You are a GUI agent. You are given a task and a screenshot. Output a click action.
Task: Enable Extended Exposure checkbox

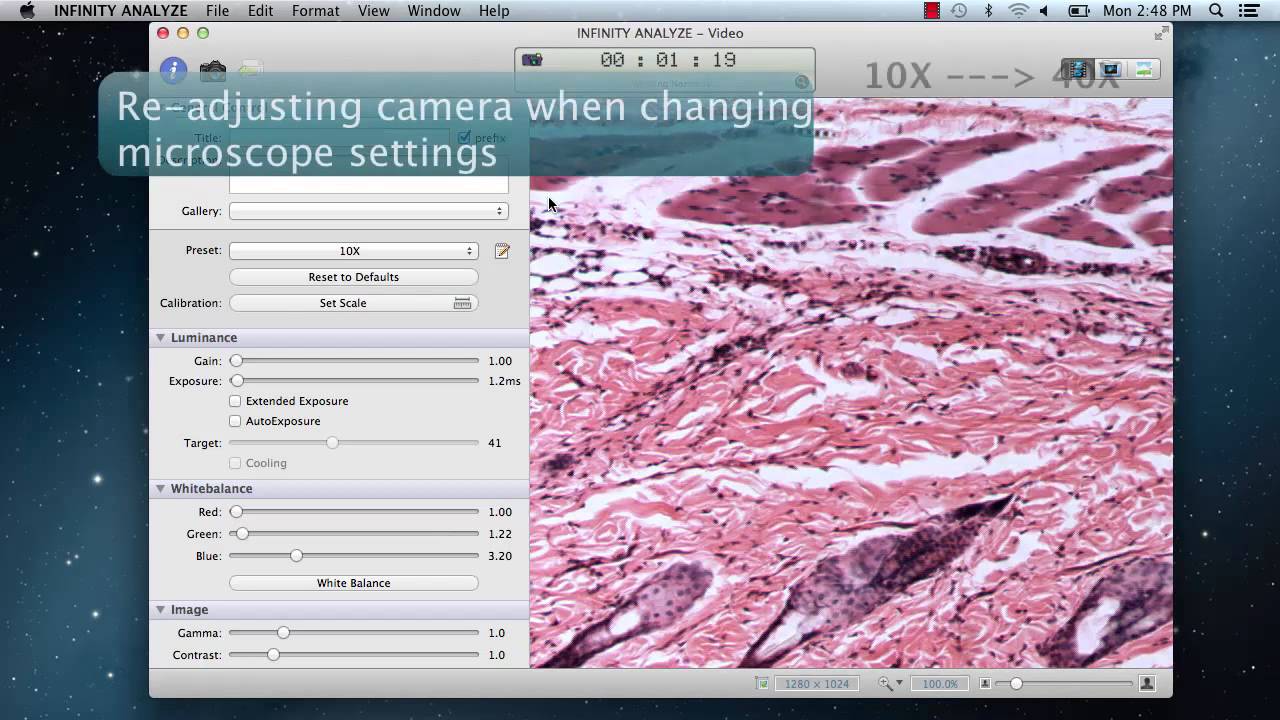pos(235,401)
